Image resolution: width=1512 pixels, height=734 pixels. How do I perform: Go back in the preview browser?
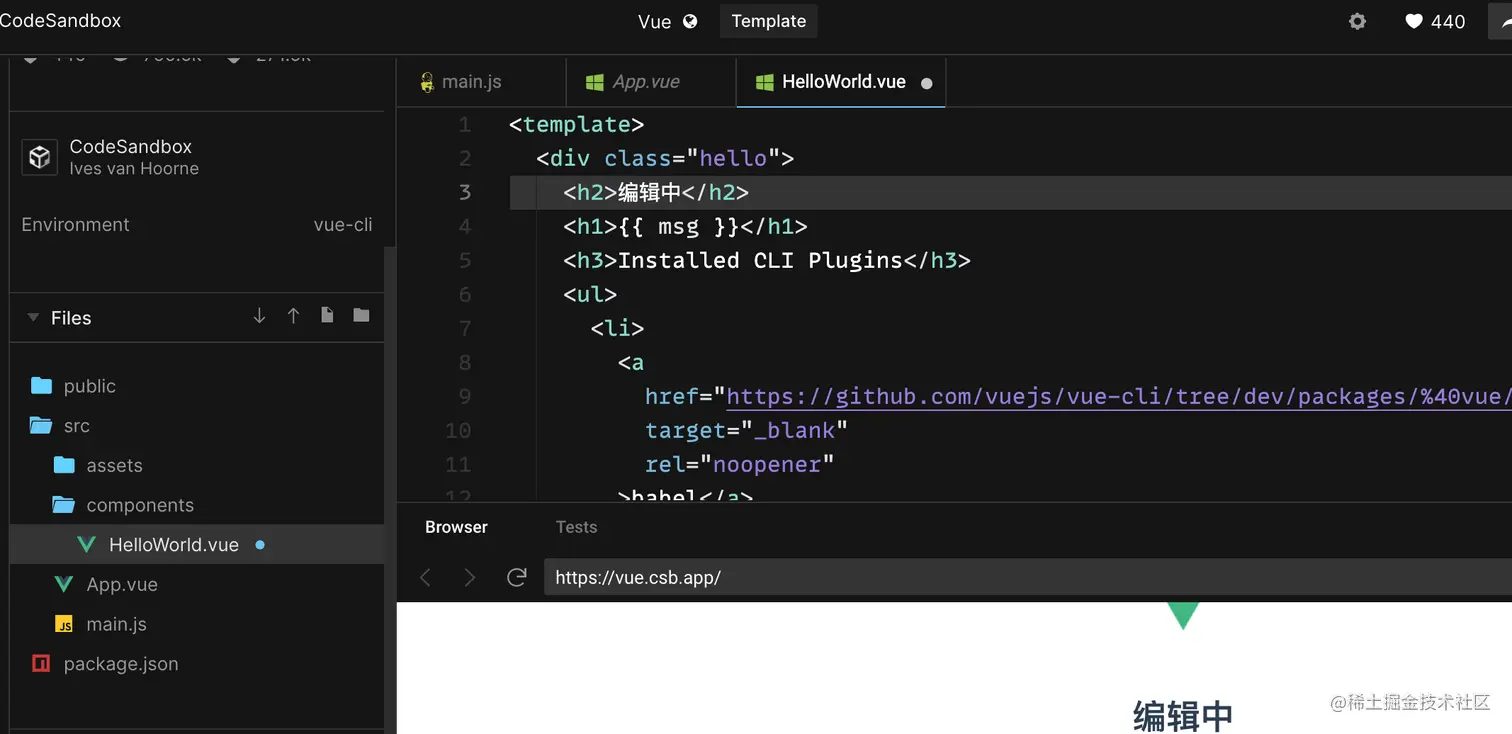tap(425, 577)
